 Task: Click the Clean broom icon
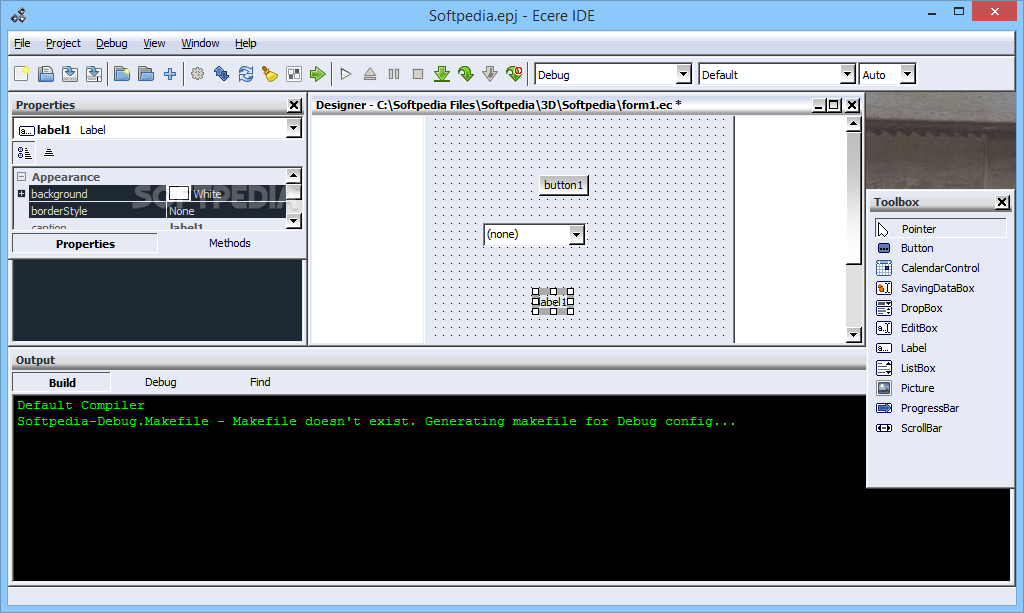(x=270, y=74)
